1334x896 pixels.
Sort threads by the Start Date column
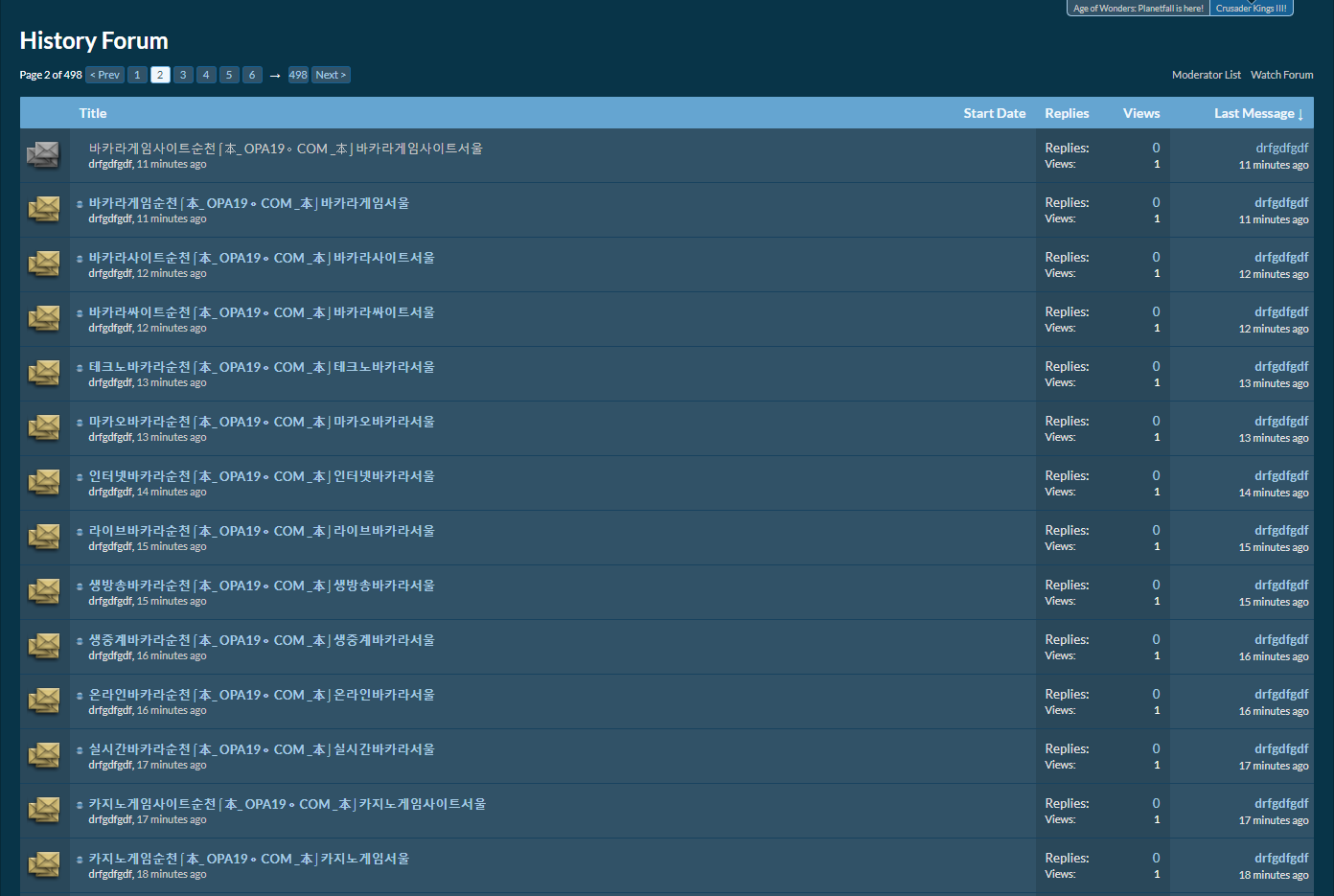(x=994, y=113)
